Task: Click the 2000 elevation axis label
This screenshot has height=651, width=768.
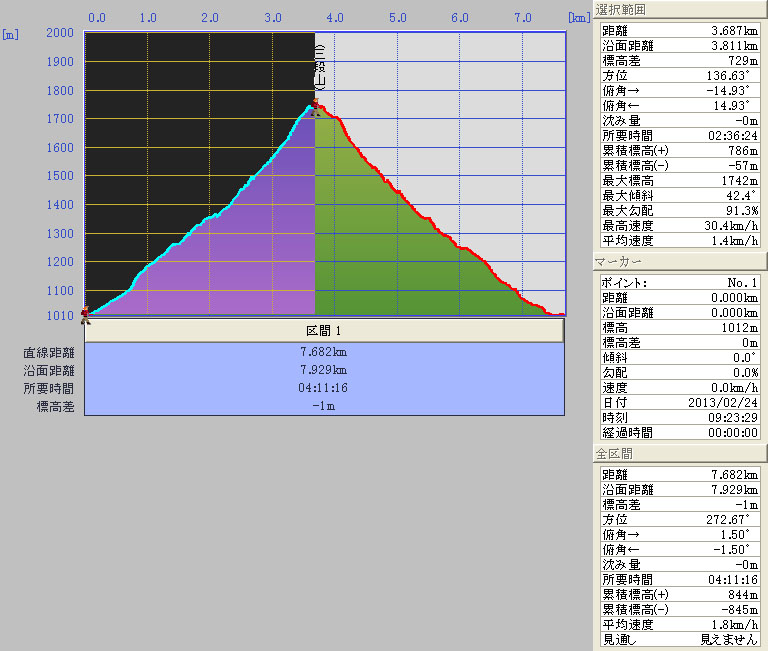Action: click(x=60, y=33)
